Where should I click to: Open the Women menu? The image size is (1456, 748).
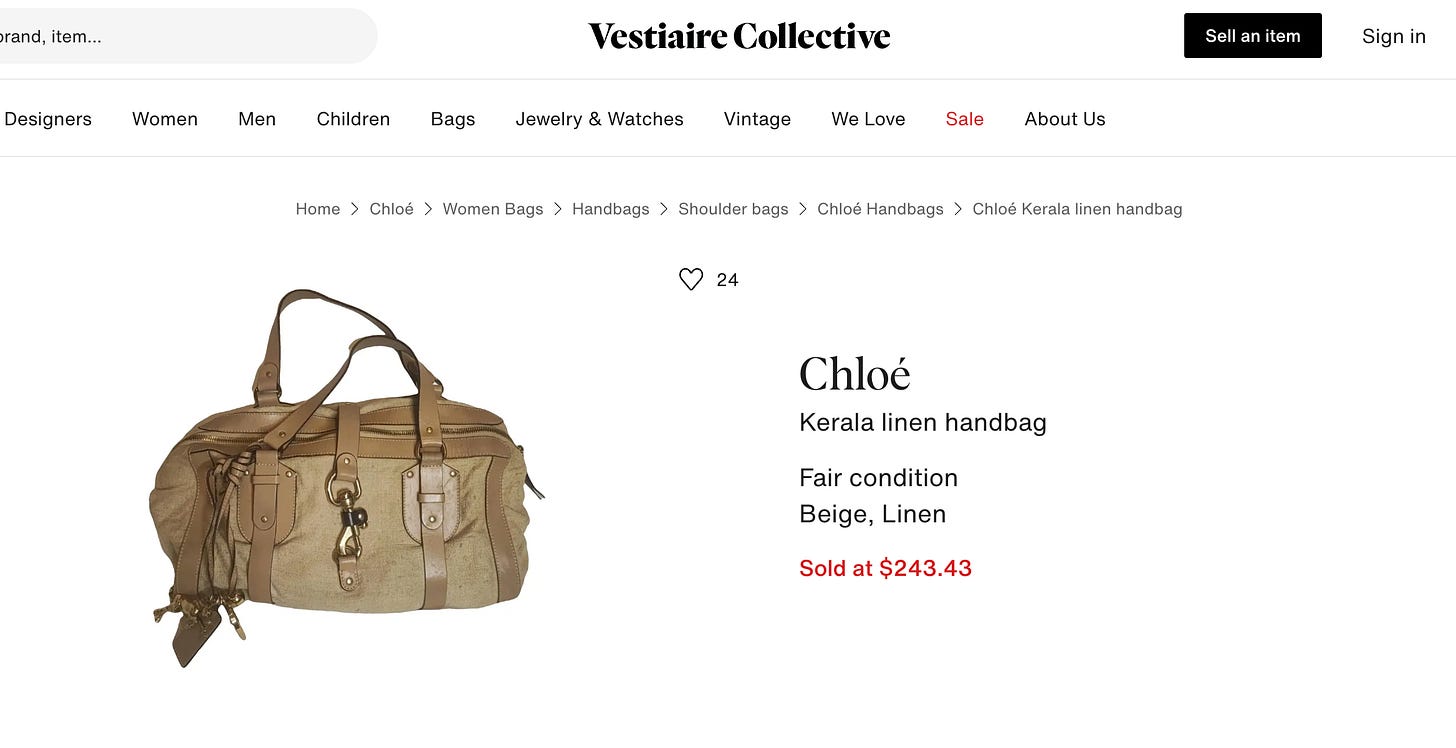(x=165, y=119)
